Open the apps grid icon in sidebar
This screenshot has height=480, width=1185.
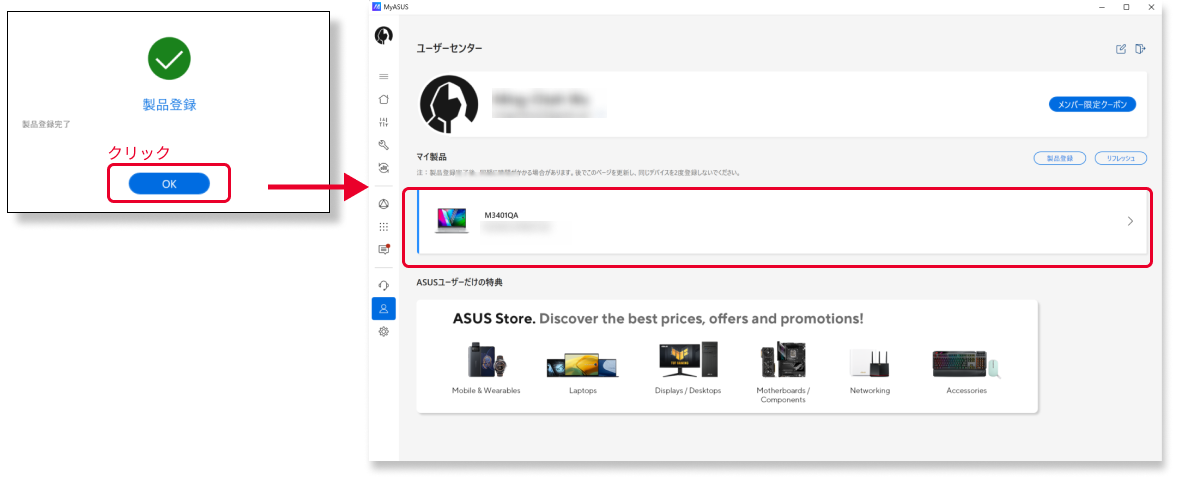click(383, 227)
